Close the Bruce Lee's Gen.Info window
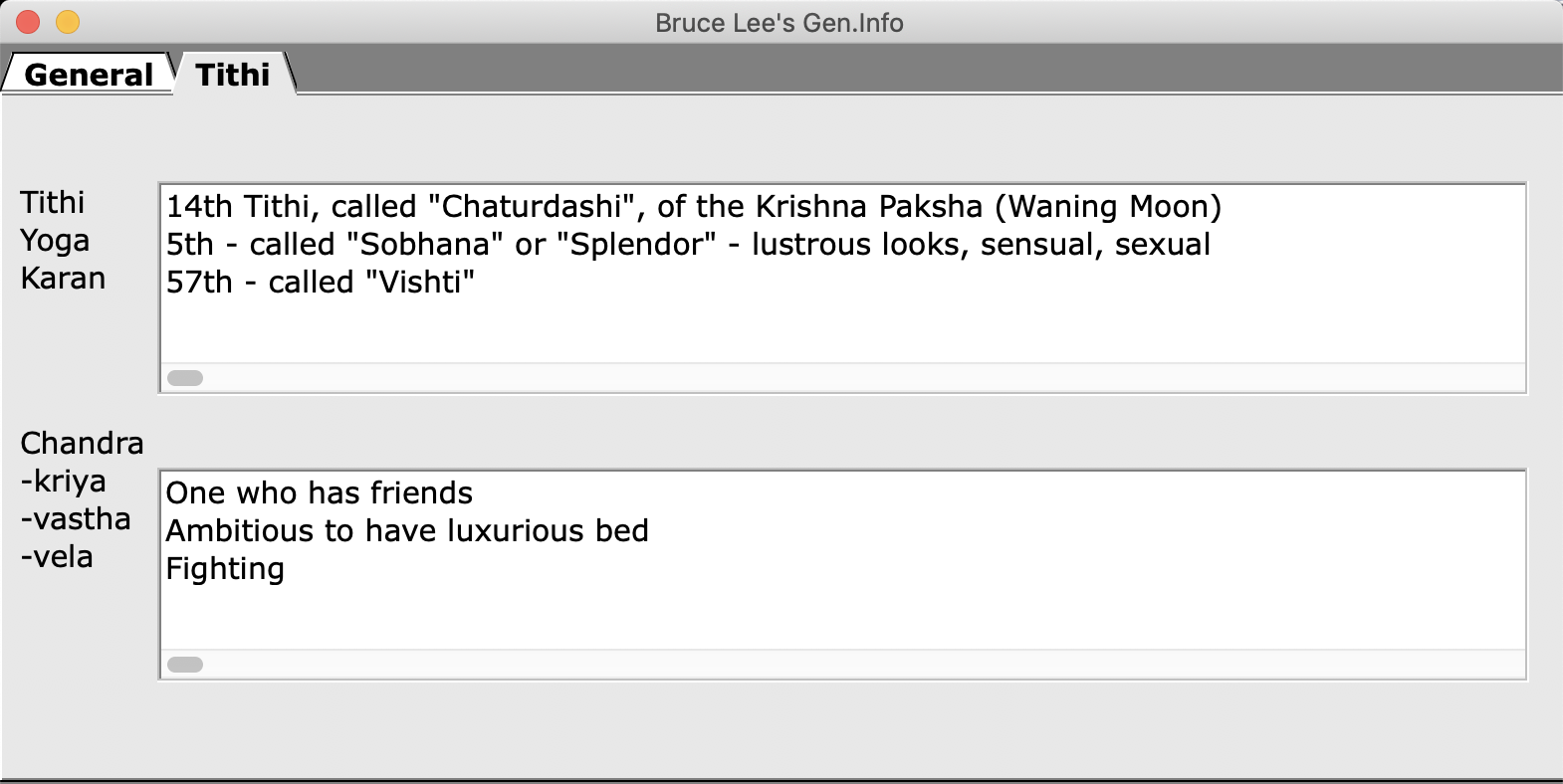The height and width of the screenshot is (784, 1563). (x=28, y=22)
